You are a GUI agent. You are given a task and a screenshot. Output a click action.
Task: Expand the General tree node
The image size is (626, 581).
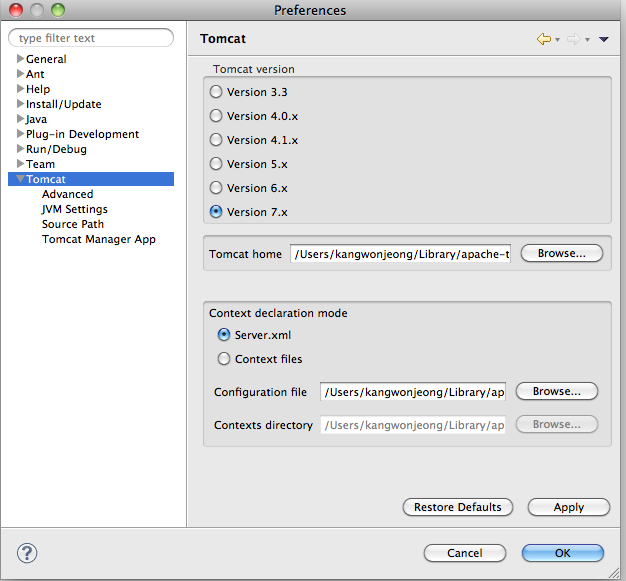pyautogui.click(x=20, y=59)
